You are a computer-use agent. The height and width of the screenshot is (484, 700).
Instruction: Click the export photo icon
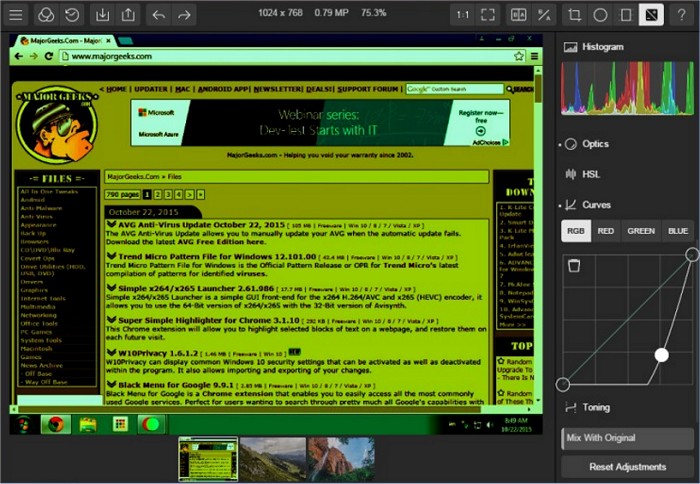(x=128, y=15)
